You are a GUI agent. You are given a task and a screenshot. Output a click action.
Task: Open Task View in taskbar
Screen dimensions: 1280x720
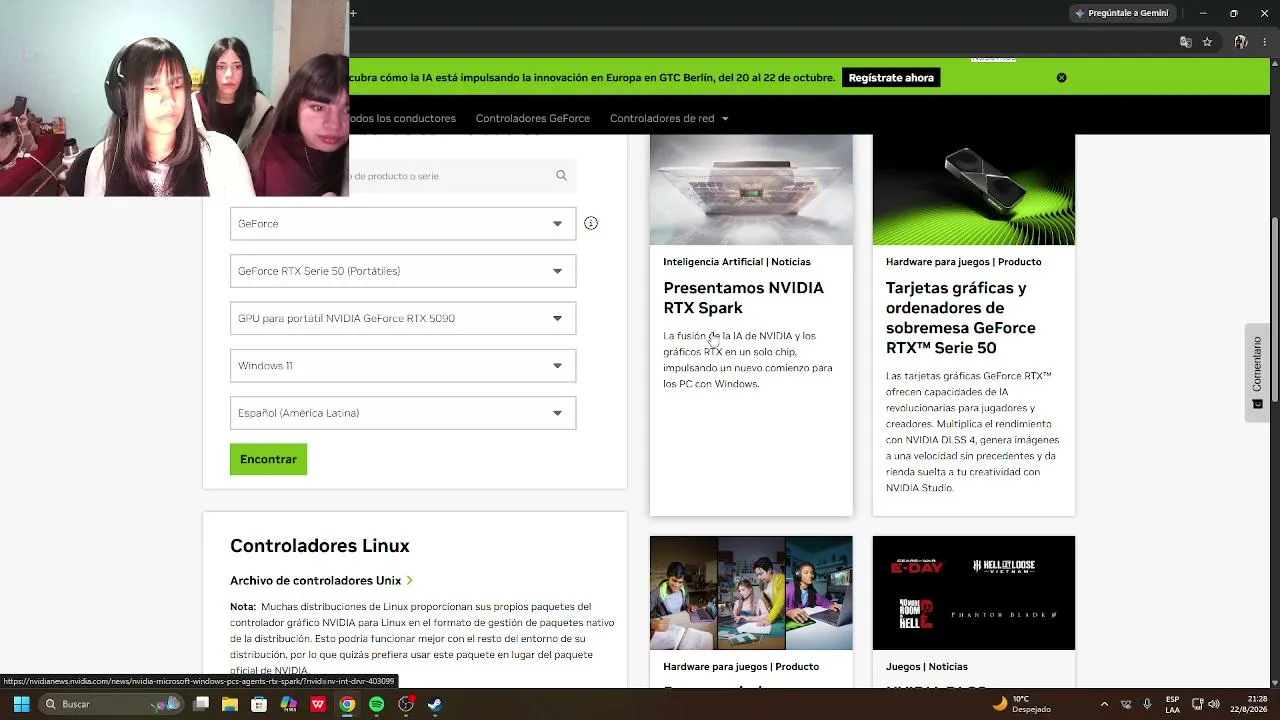tap(201, 704)
